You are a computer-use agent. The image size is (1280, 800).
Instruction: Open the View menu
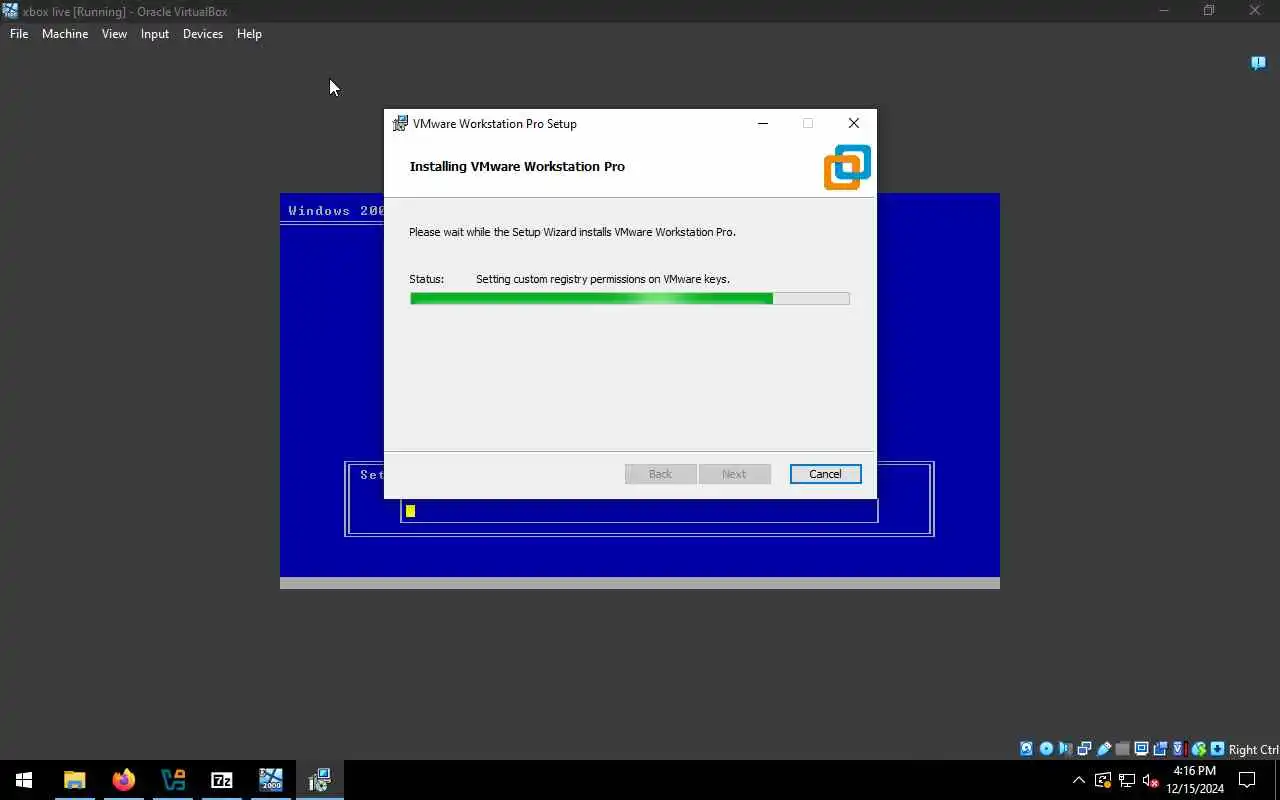click(x=114, y=33)
